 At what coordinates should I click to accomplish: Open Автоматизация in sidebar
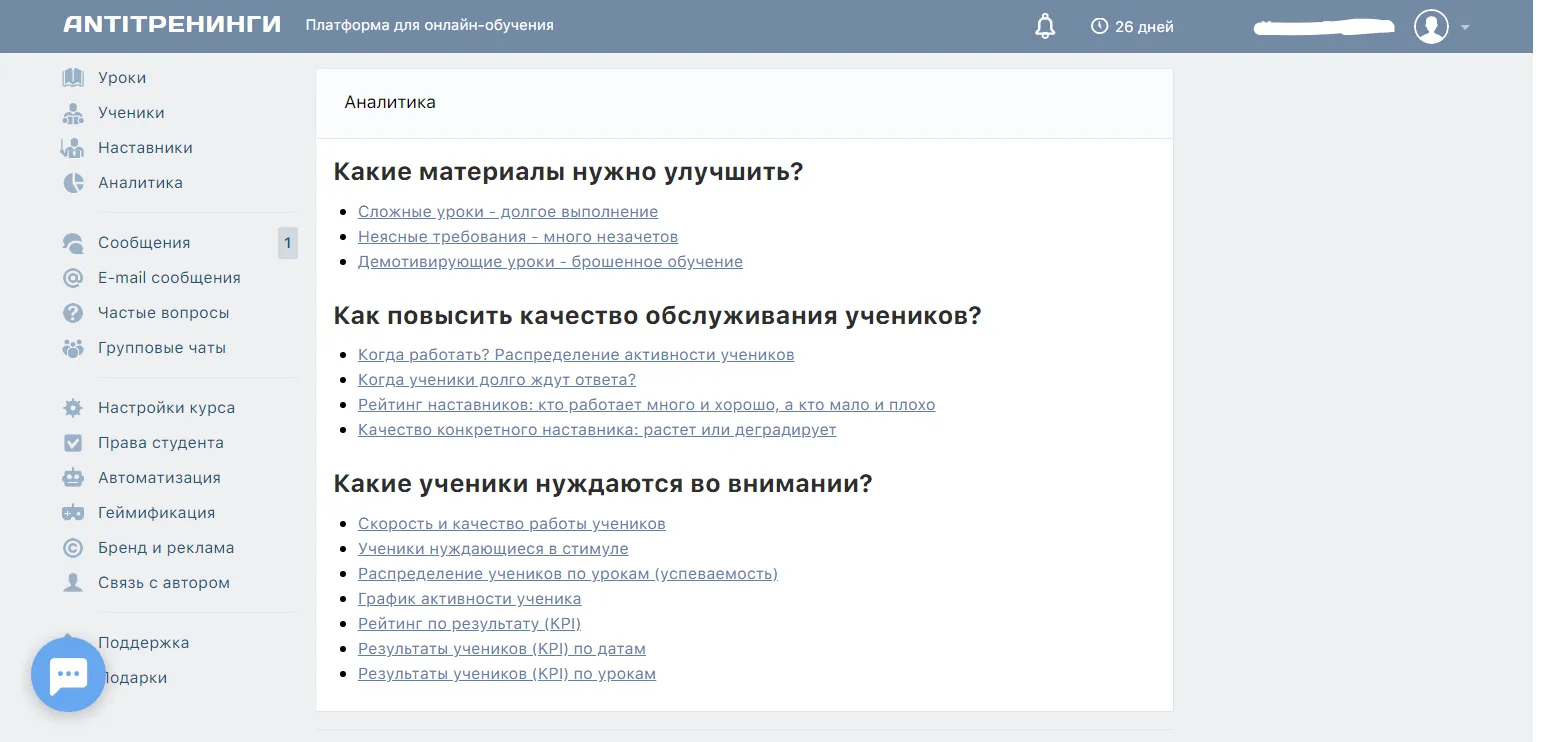tap(159, 478)
